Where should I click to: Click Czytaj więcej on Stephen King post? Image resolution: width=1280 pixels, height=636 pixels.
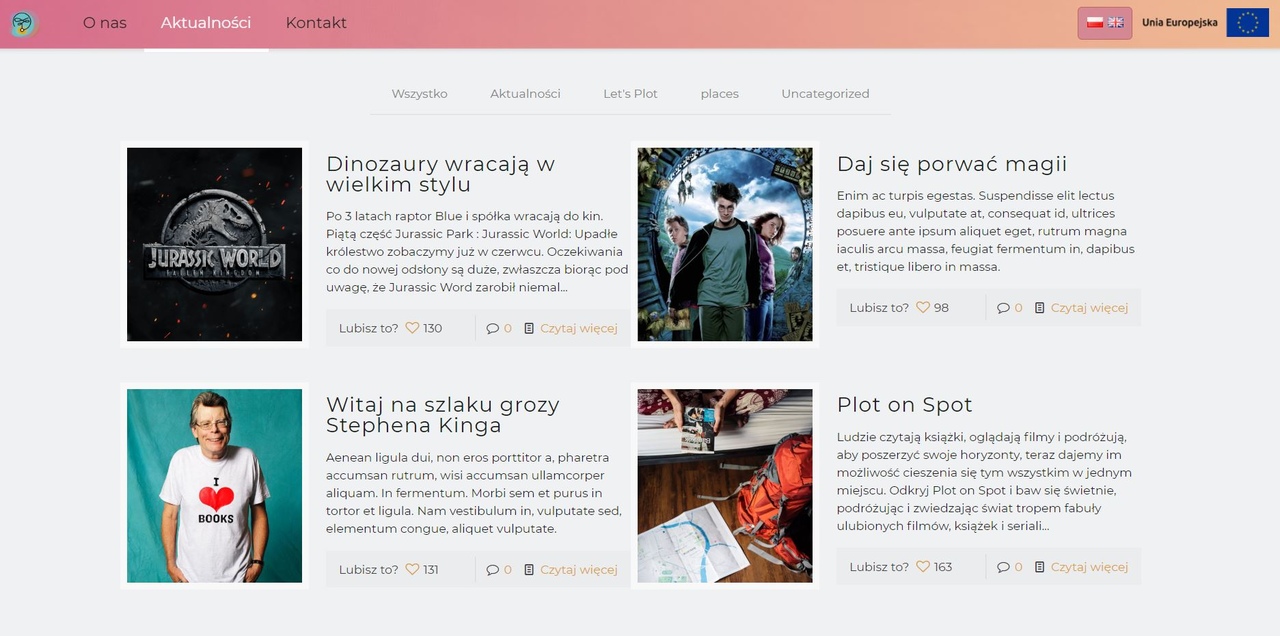coord(578,570)
